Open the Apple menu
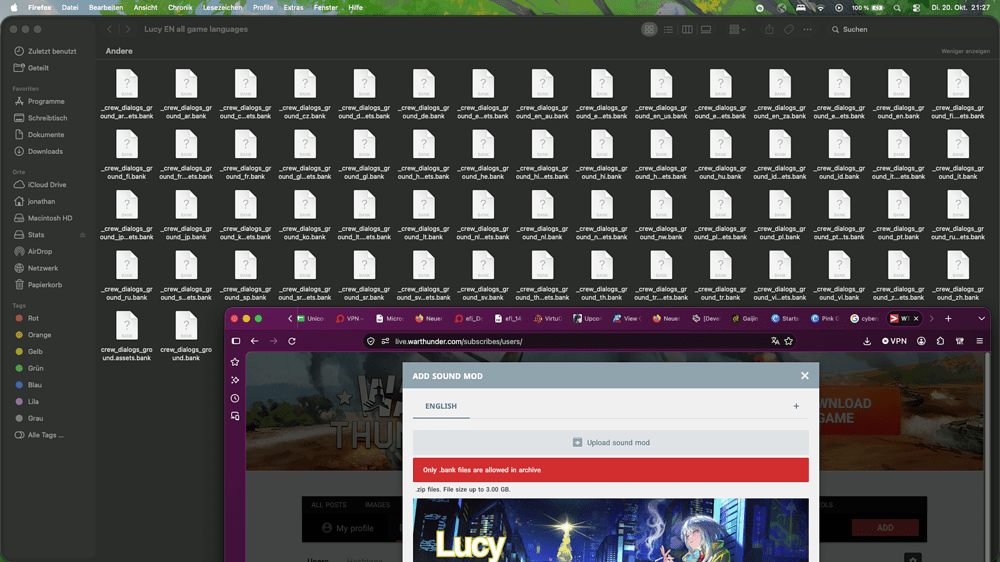The image size is (1000, 562). pos(13,8)
